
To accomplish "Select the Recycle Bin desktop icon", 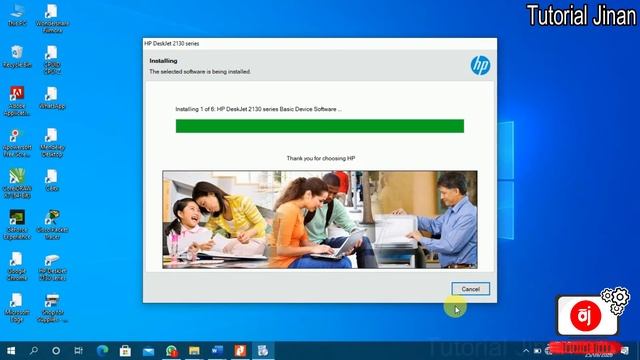I will 17,56.
